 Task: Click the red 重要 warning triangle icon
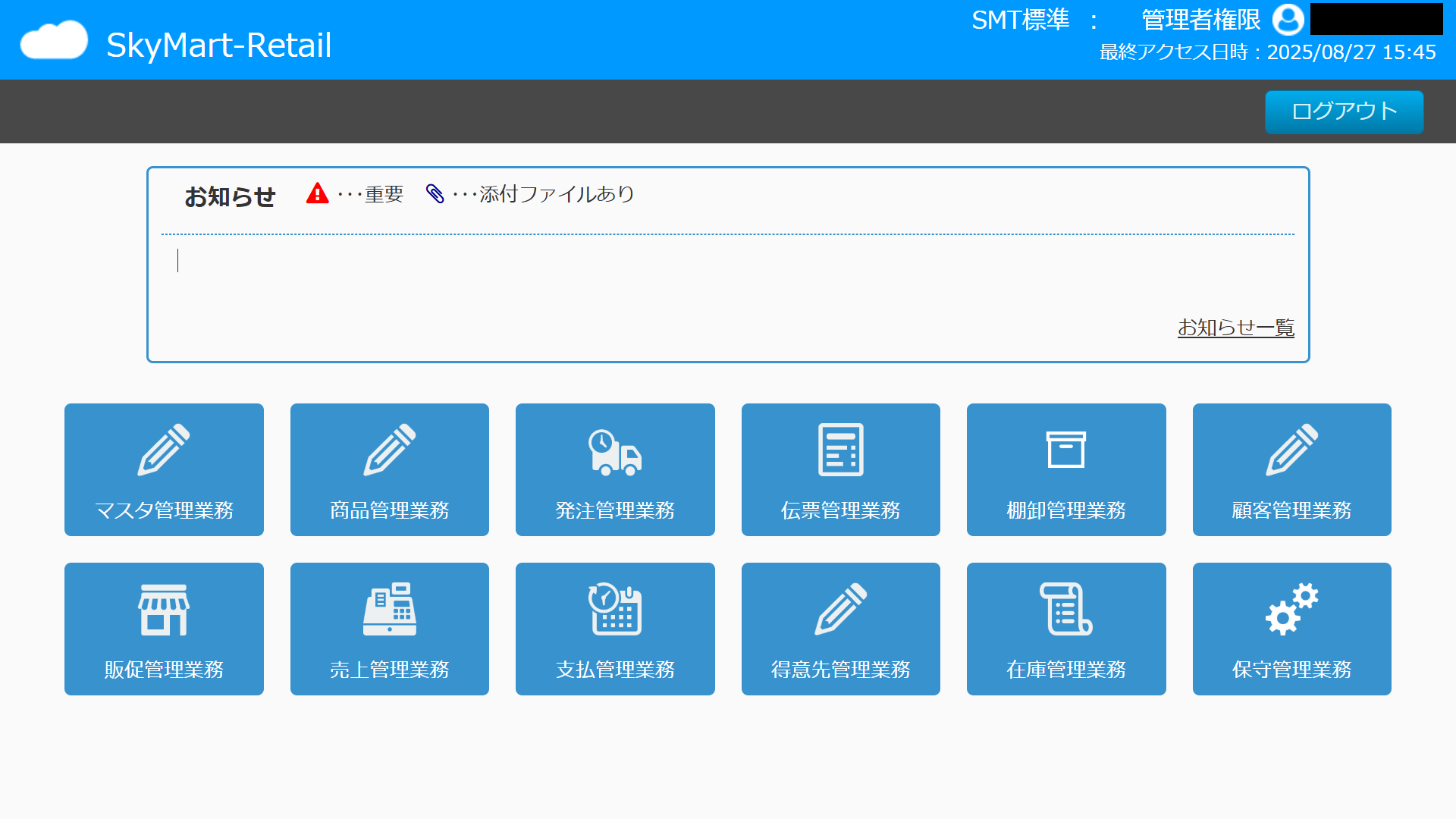point(318,194)
